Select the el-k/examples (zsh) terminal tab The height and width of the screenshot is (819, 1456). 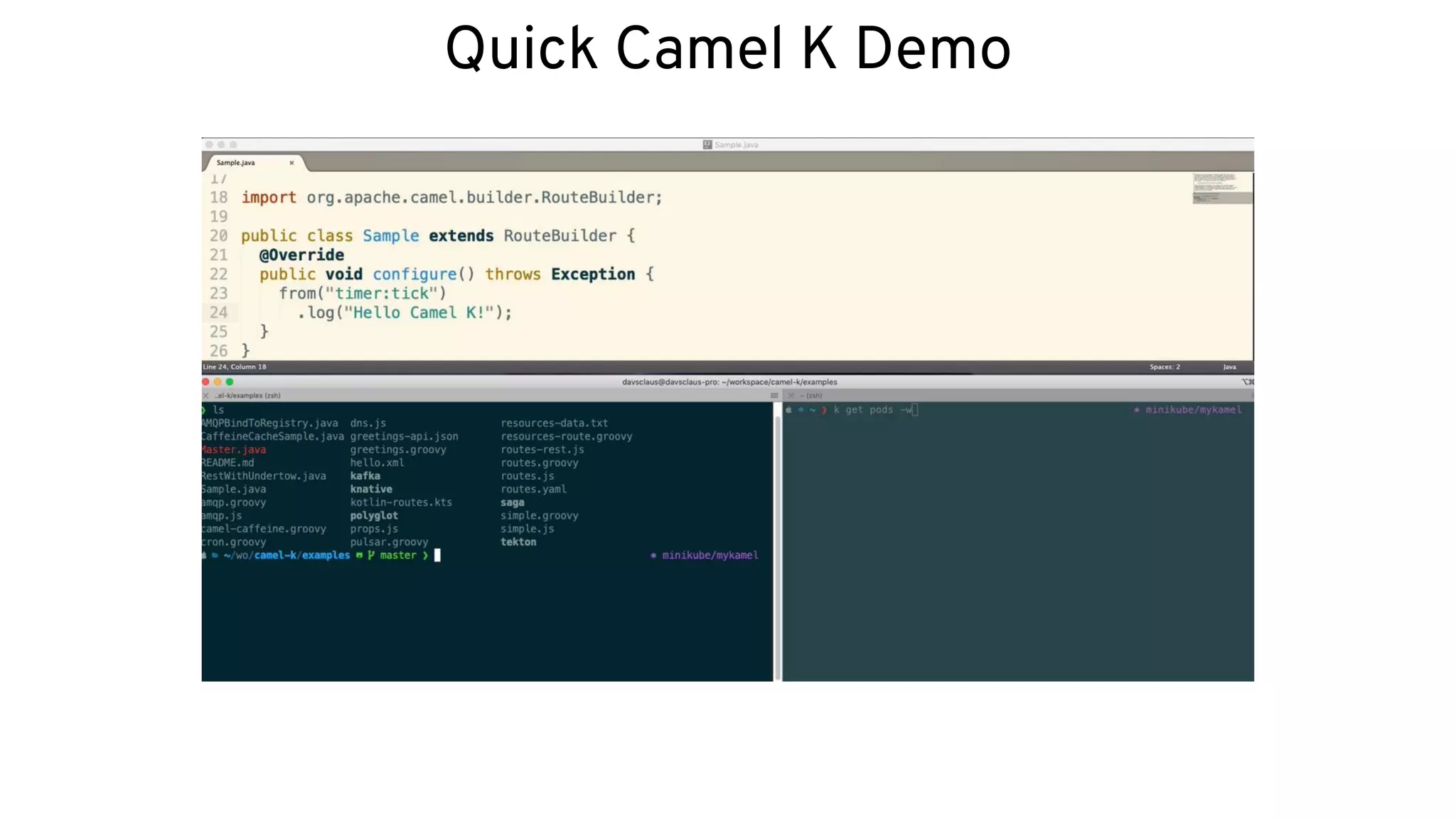pos(248,395)
